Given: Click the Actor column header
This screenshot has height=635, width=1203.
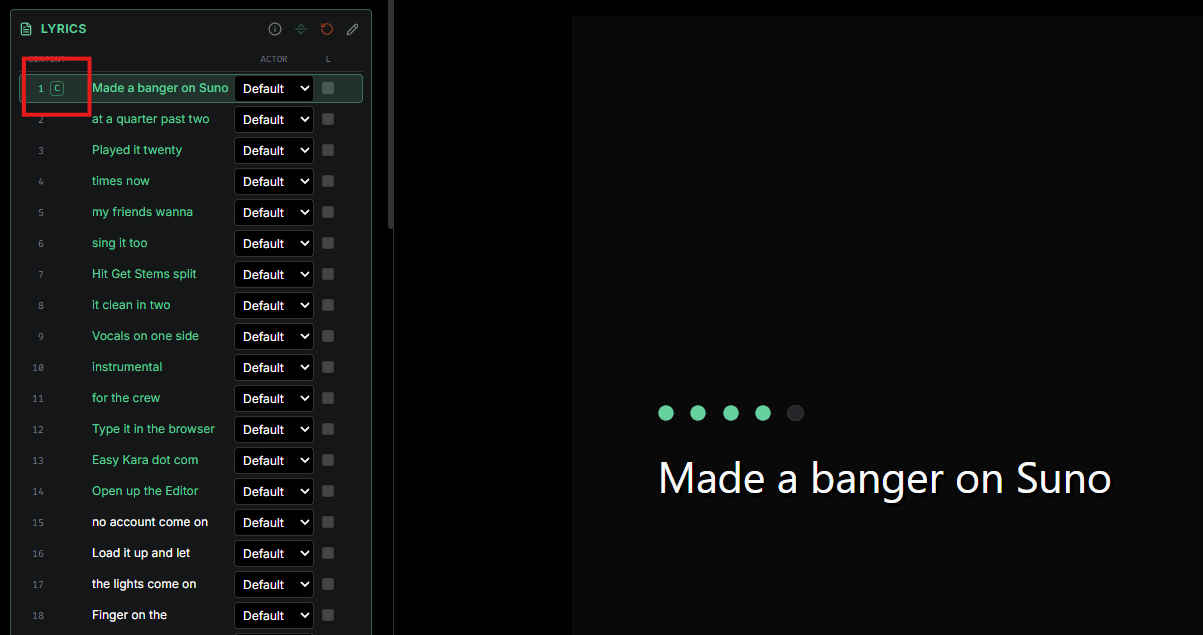Looking at the screenshot, I should pos(274,60).
